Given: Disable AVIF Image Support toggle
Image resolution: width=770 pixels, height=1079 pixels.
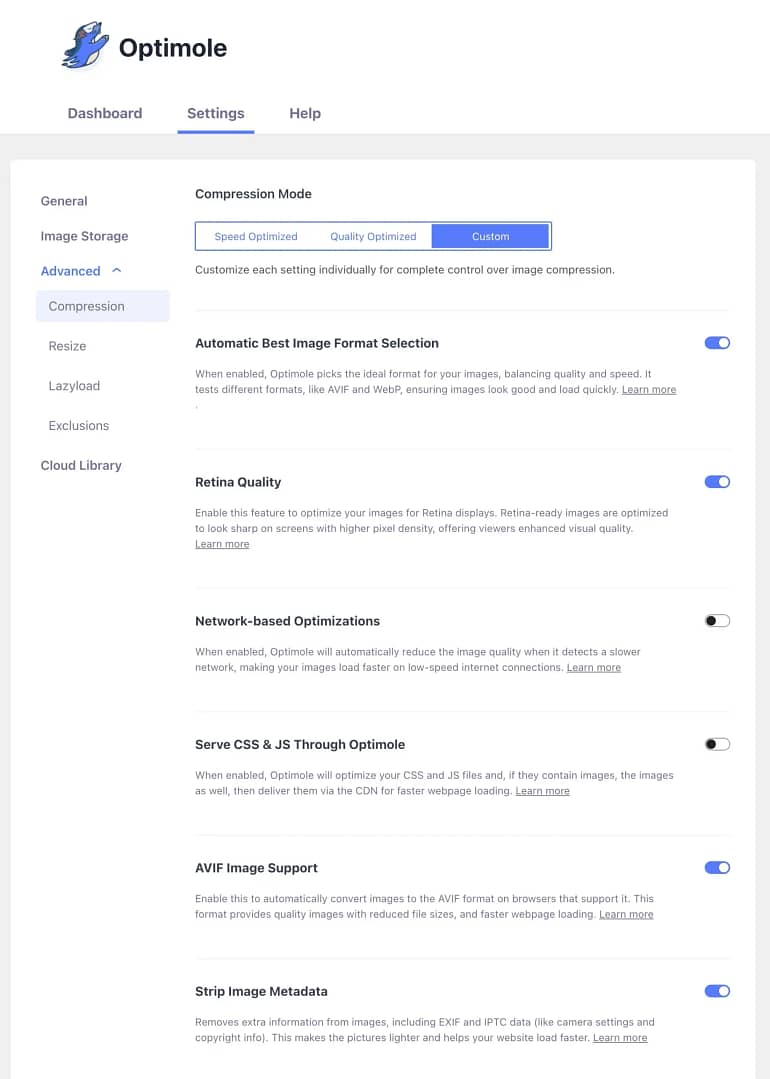Looking at the screenshot, I should click(717, 868).
